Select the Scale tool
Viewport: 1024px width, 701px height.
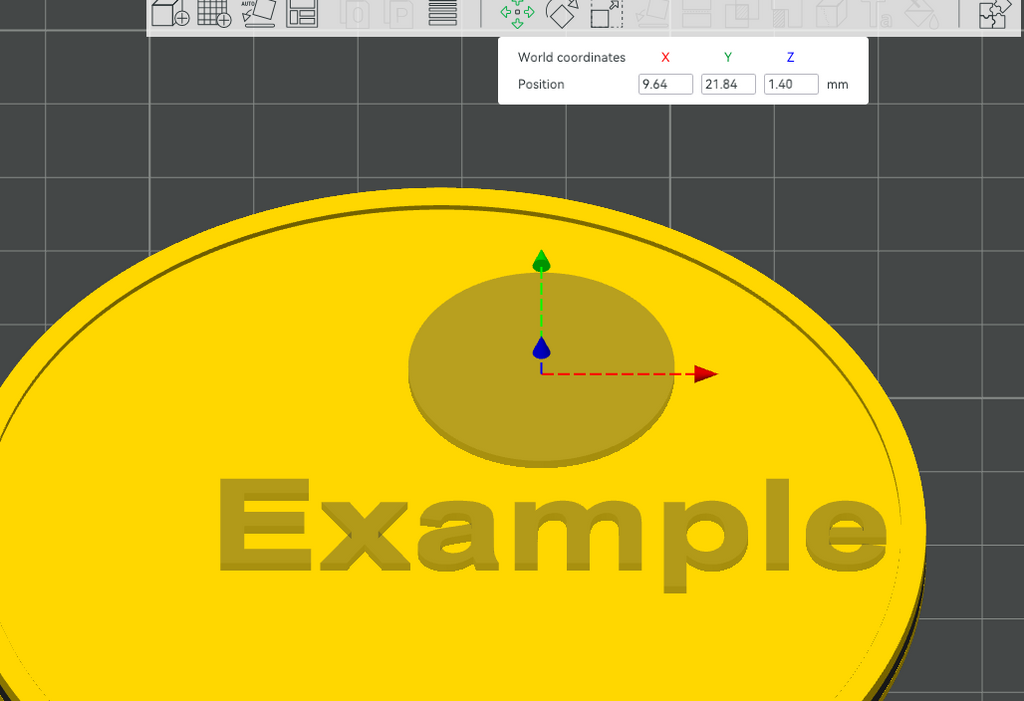pos(607,13)
